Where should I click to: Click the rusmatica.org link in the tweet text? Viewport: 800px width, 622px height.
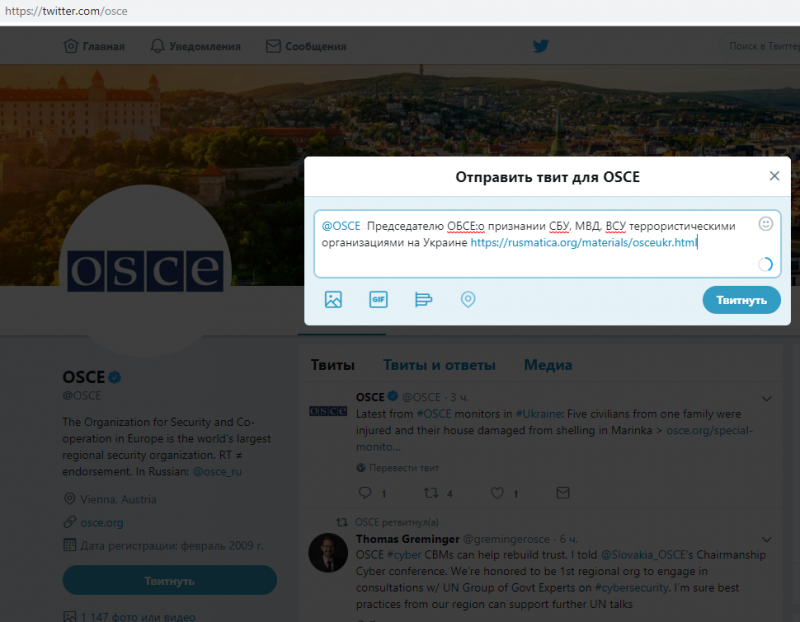click(583, 242)
